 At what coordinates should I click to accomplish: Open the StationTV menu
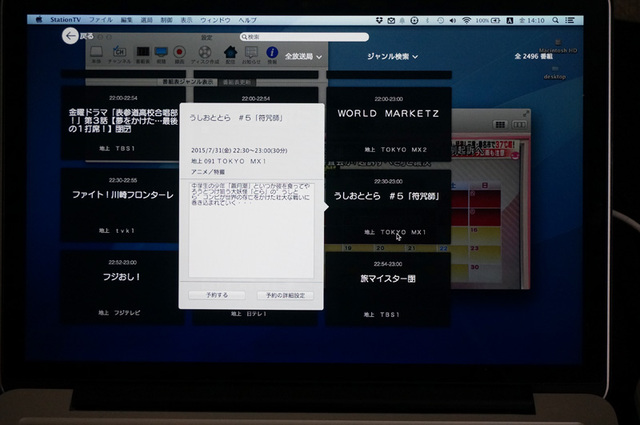coord(65,20)
